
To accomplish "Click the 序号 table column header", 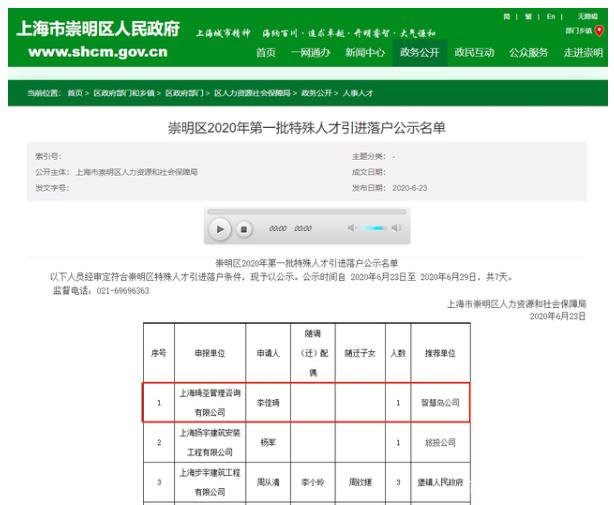I will pyautogui.click(x=159, y=353).
